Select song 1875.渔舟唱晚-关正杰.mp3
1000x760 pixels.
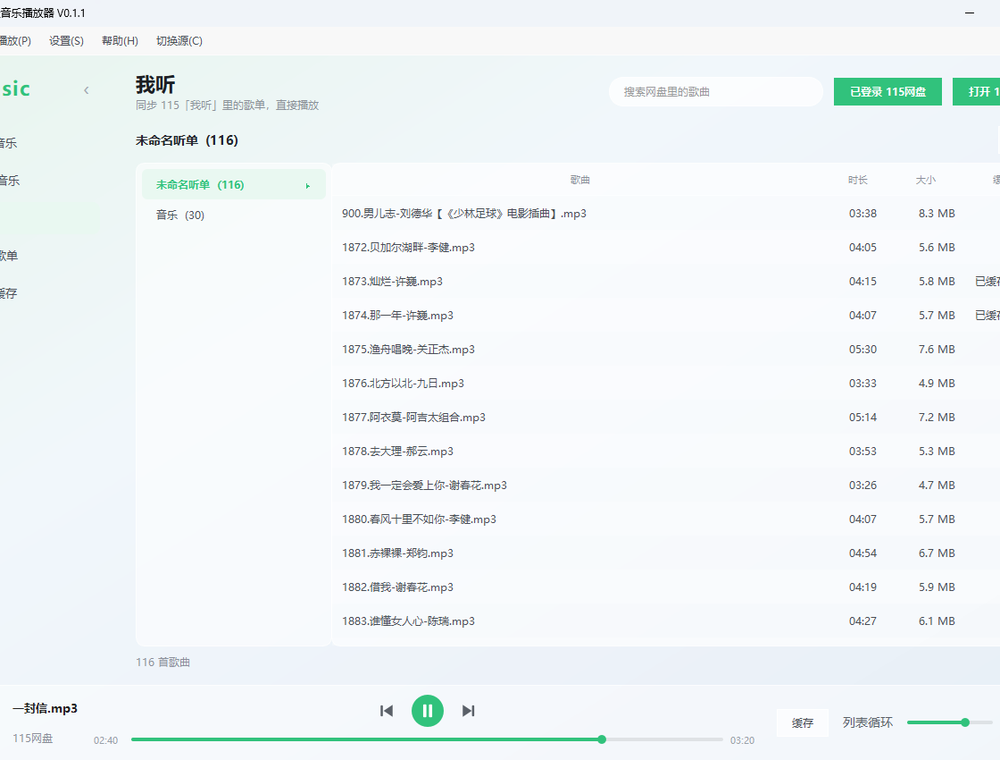[666, 349]
